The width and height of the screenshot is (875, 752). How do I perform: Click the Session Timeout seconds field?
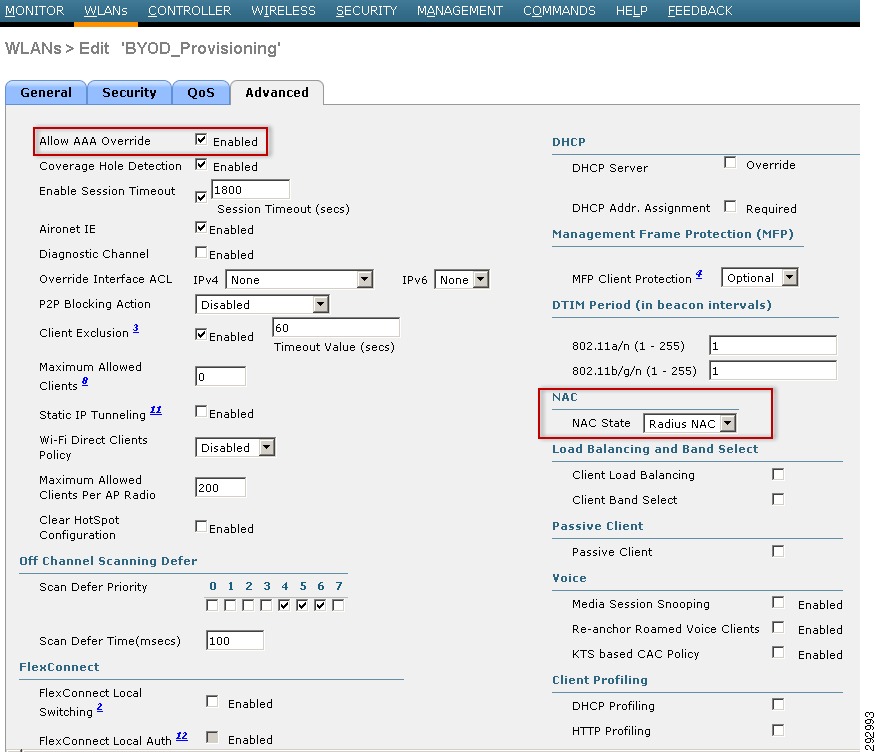(x=251, y=190)
